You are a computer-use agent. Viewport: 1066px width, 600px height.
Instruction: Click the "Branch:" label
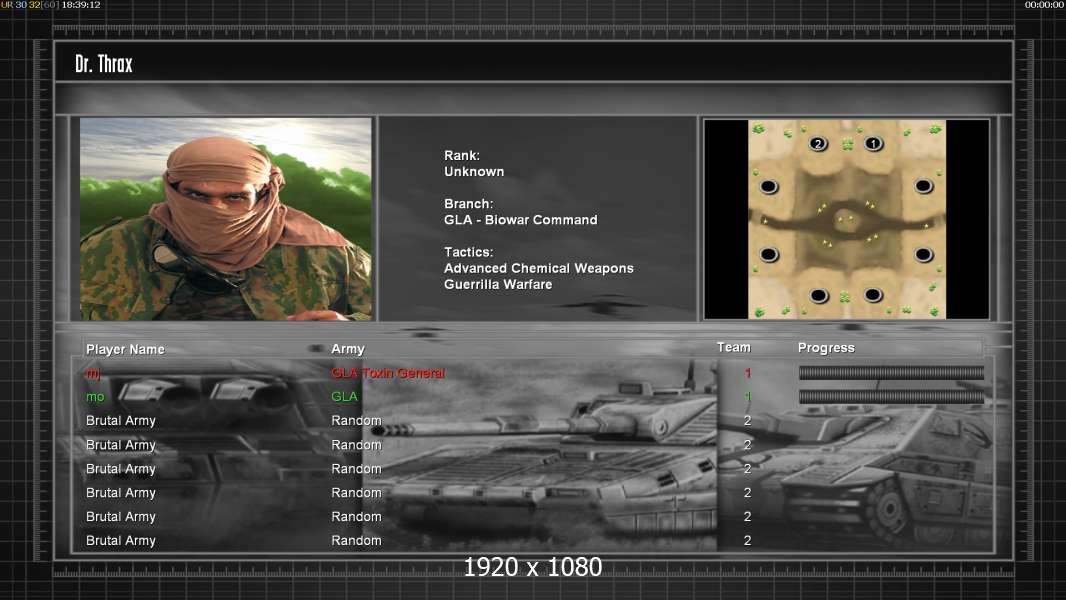click(x=468, y=204)
